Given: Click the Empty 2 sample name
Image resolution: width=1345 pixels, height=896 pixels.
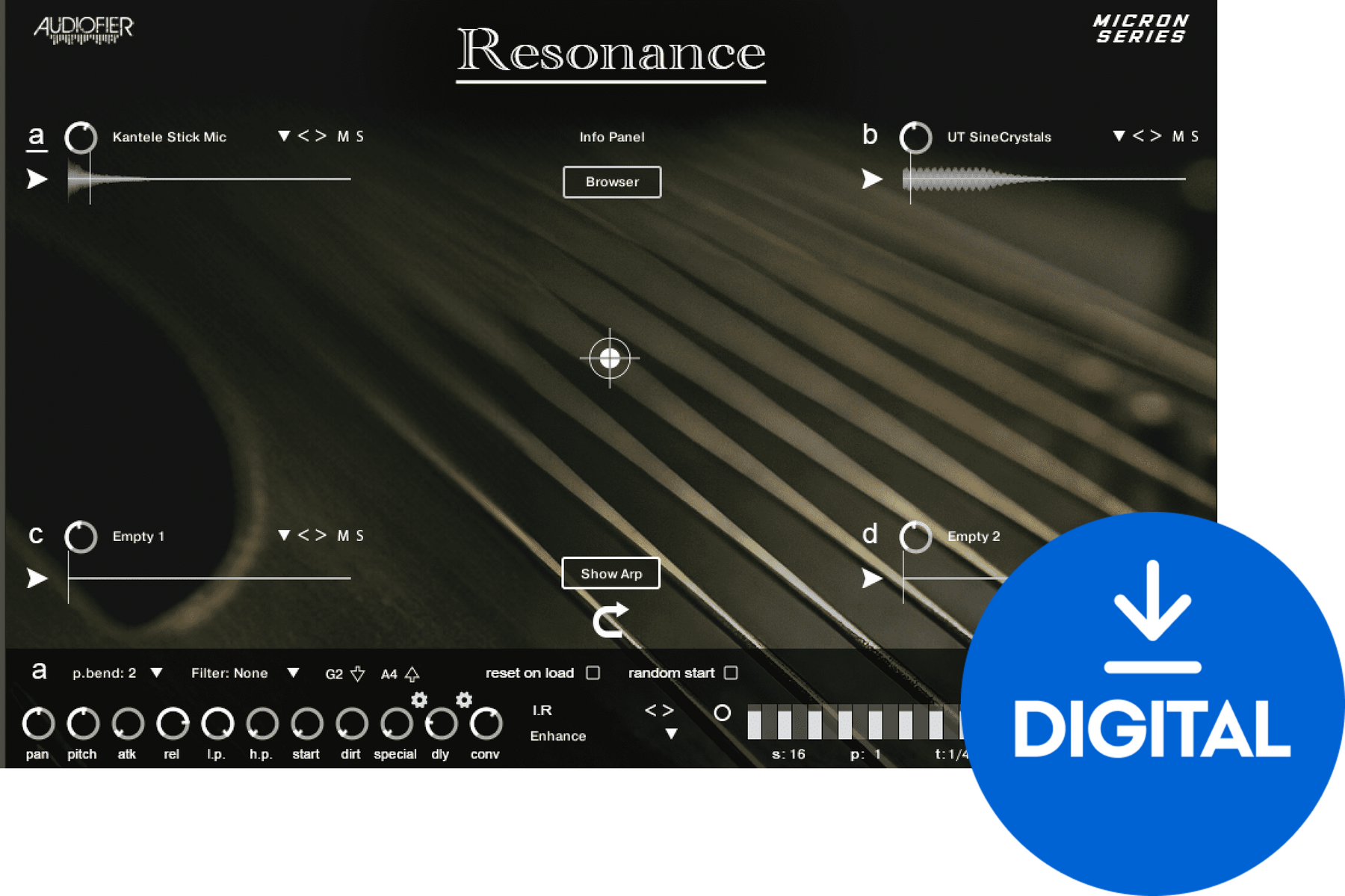Looking at the screenshot, I should [974, 537].
